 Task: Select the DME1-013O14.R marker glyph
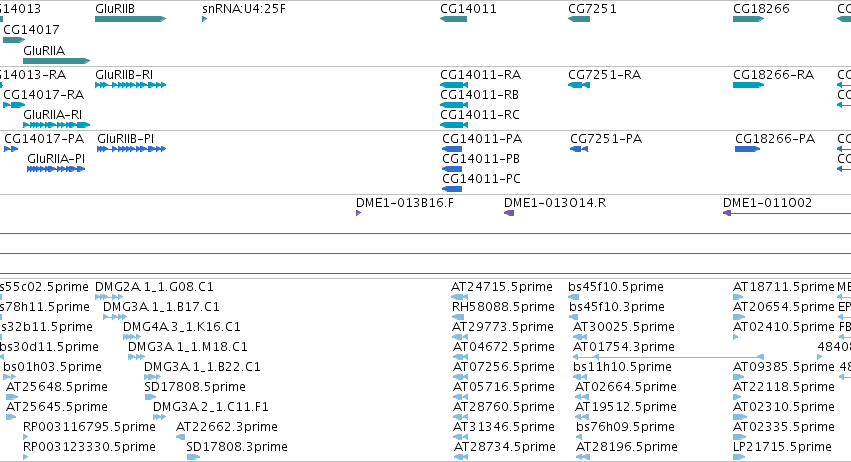tap(509, 213)
